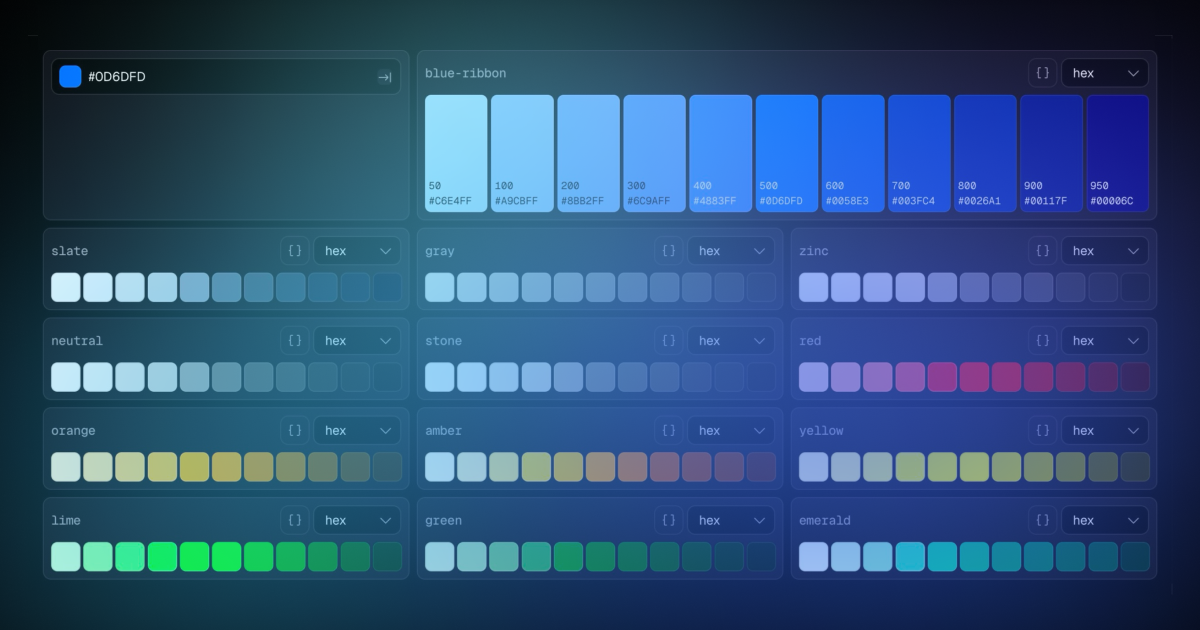The height and width of the screenshot is (630, 1200).
Task: Click the {} code icon for slate palette
Action: [294, 250]
